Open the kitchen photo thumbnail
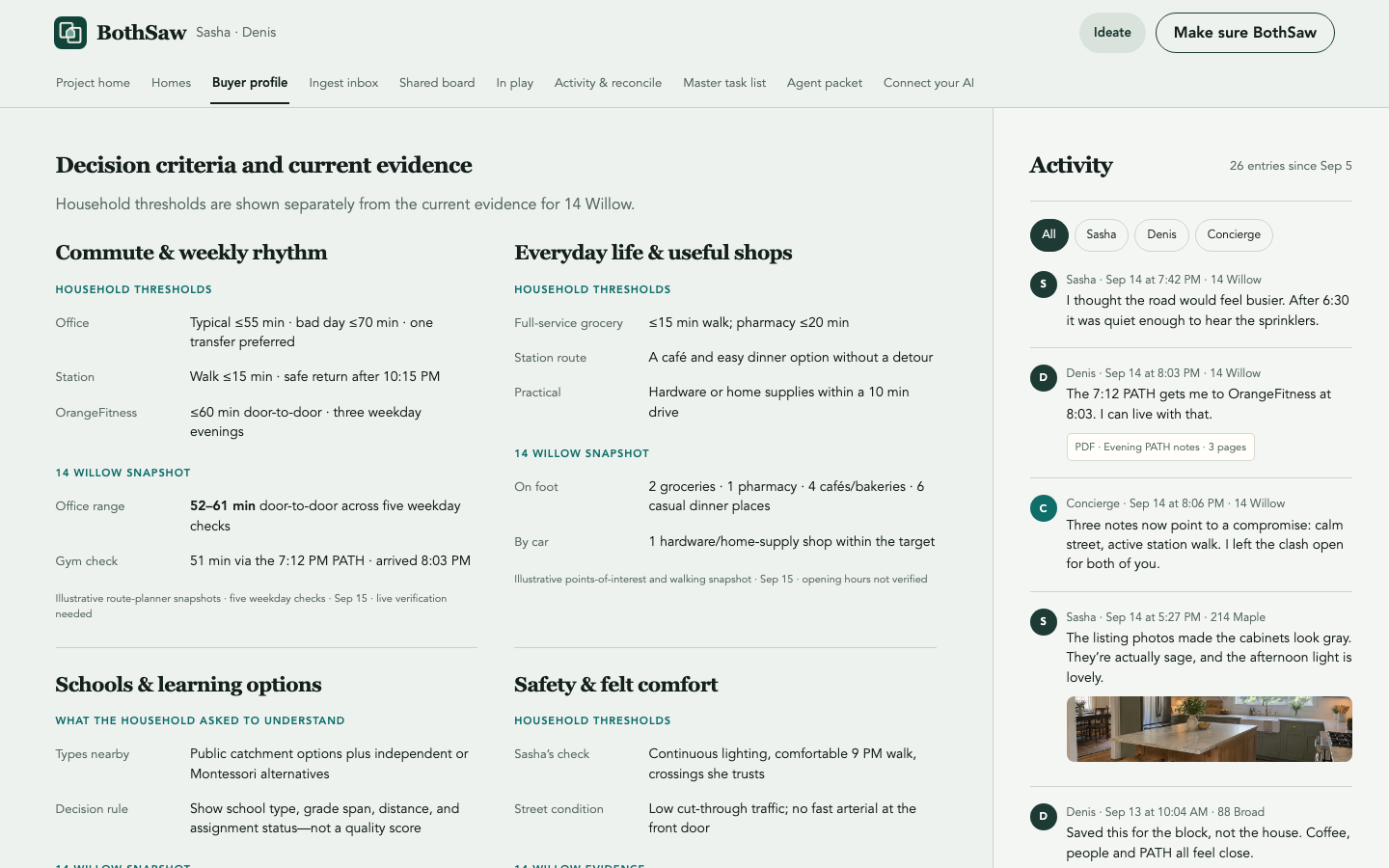This screenshot has width=1389, height=868. 1209,729
